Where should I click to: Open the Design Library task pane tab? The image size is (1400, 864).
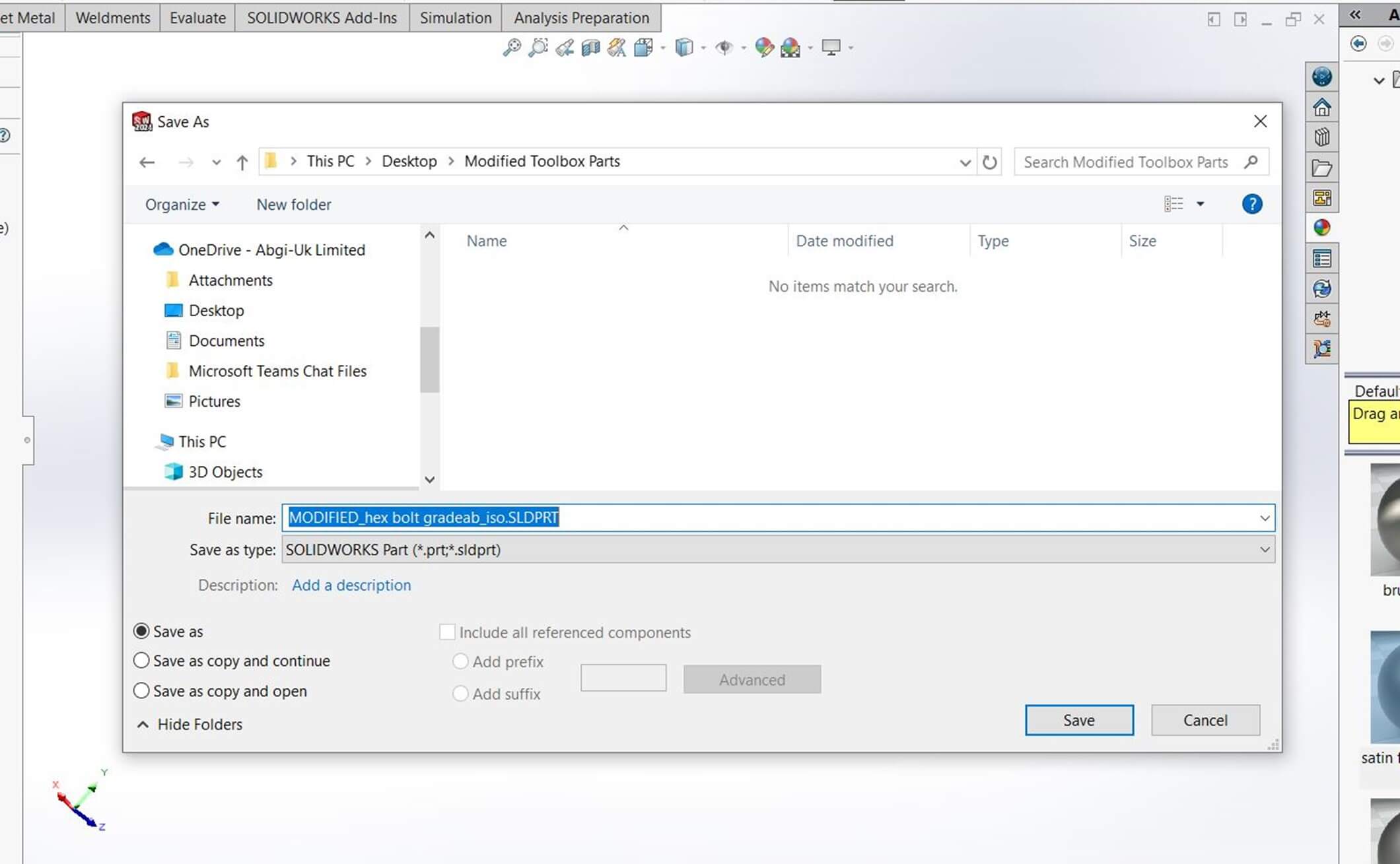(x=1322, y=137)
